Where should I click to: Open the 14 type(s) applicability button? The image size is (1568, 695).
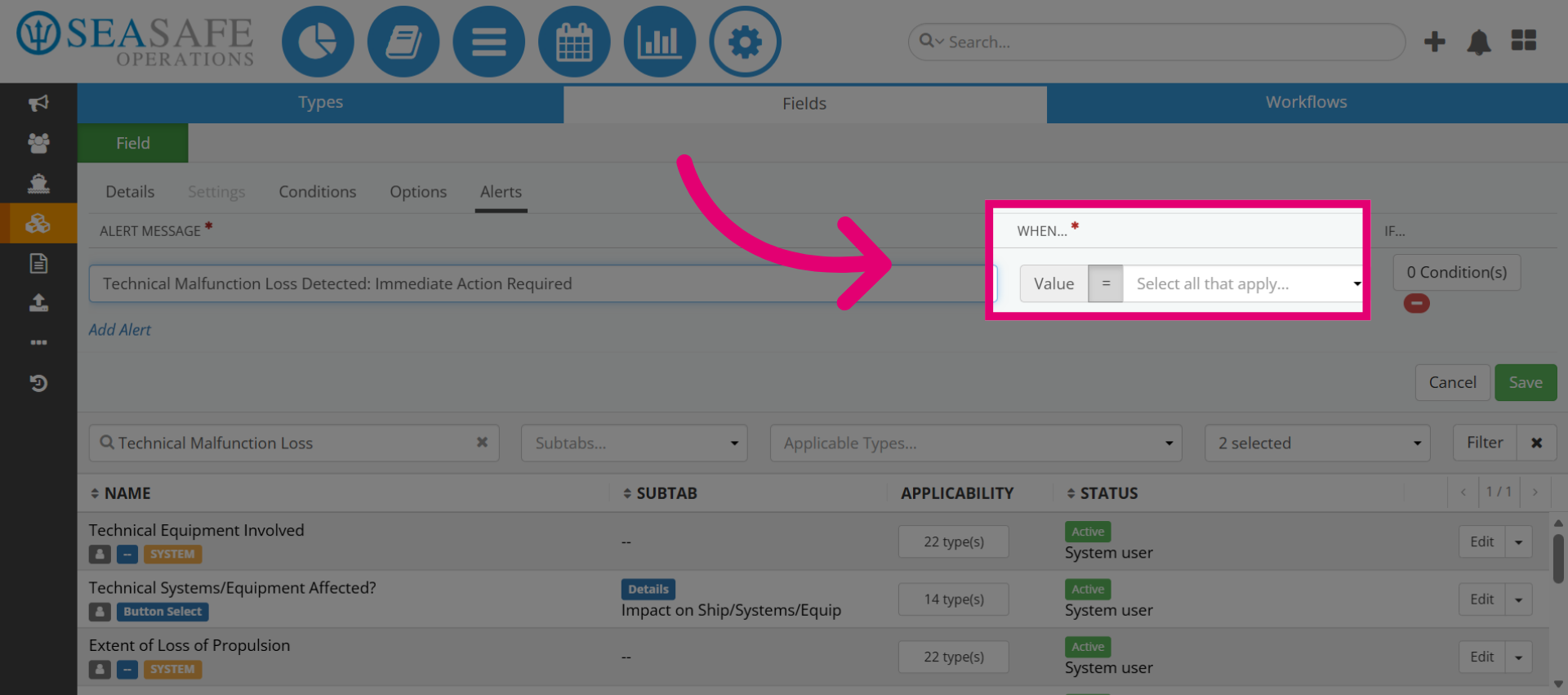click(x=953, y=599)
